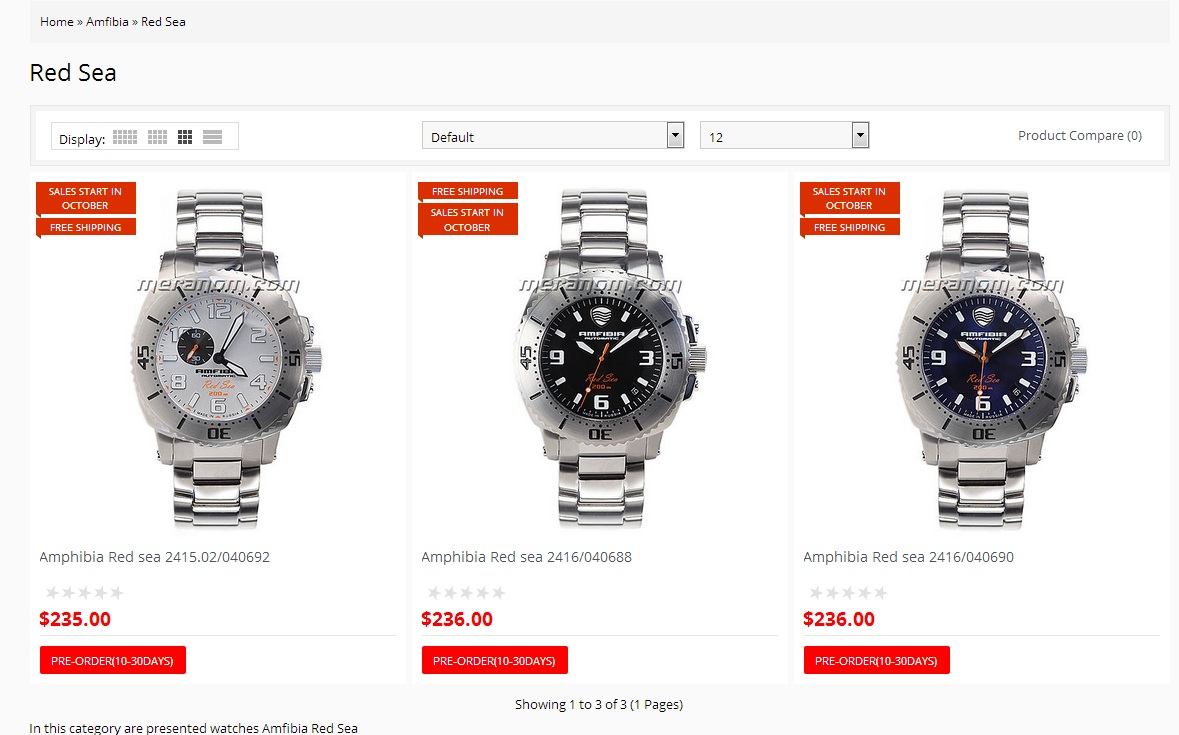1179x735 pixels.
Task: Open Amfibia category in breadcrumb
Action: coord(107,21)
